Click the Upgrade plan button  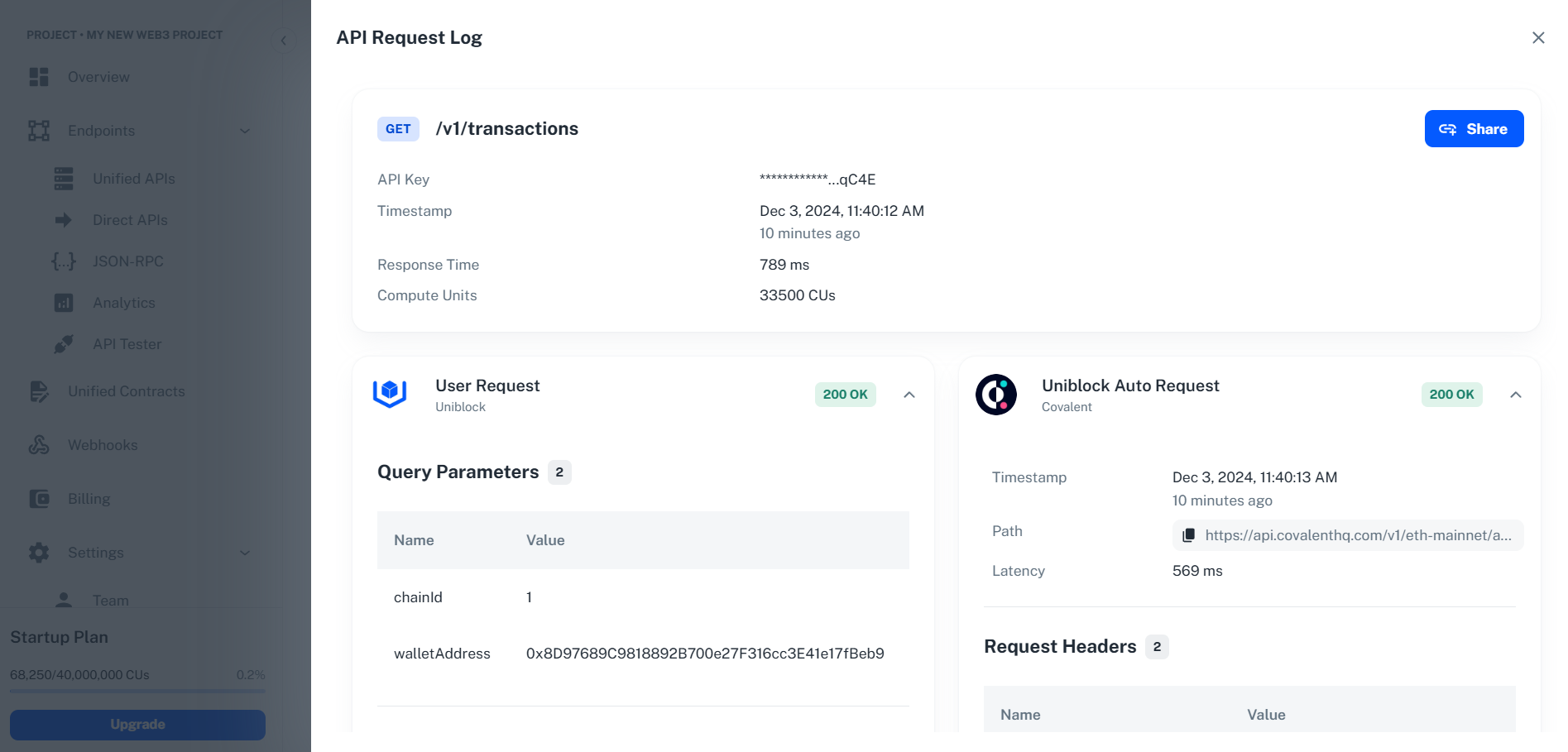(x=137, y=725)
